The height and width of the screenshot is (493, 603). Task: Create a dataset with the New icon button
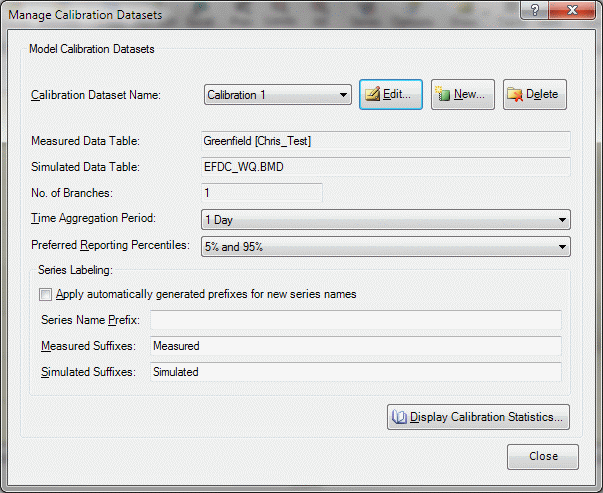point(462,95)
